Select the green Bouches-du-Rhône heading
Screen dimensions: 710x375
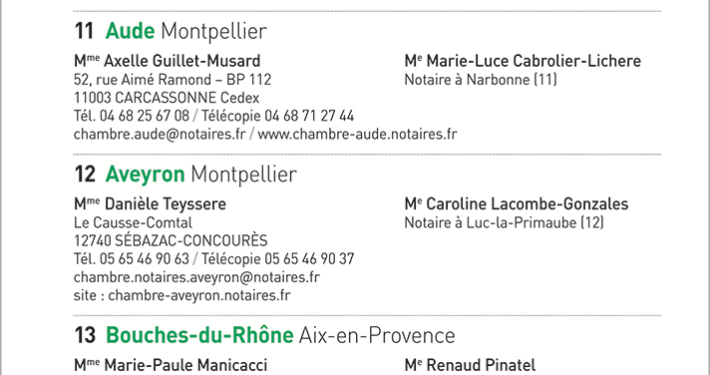pyautogui.click(x=199, y=335)
